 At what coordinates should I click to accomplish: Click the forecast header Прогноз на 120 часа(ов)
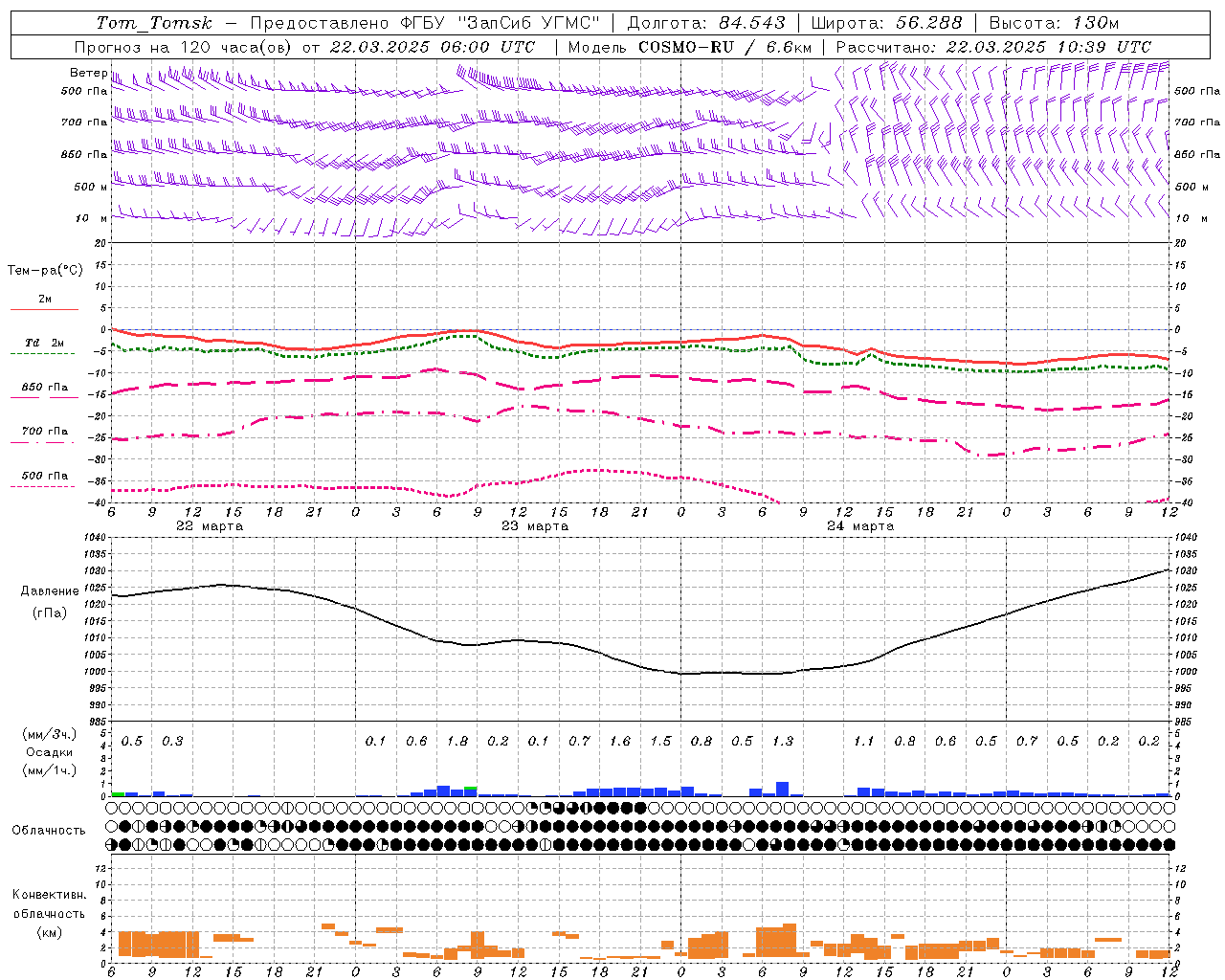click(x=184, y=47)
